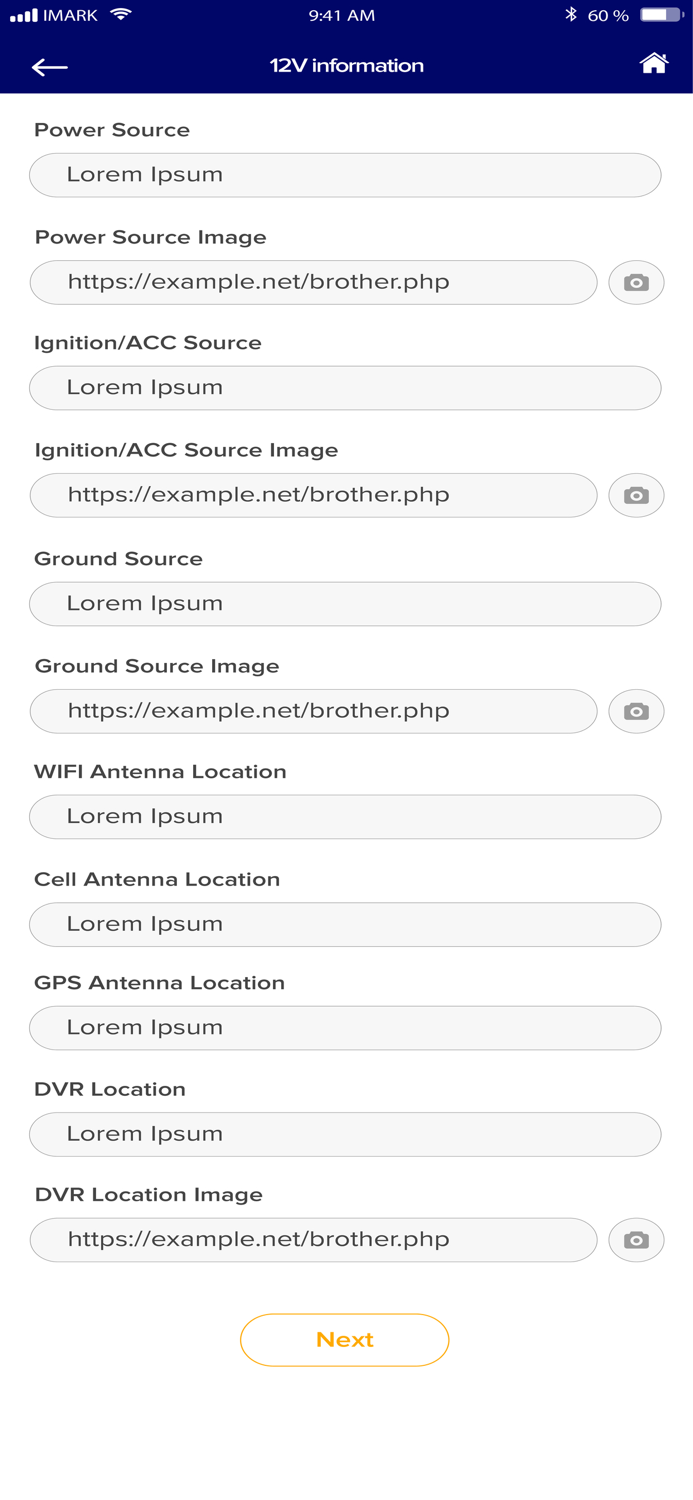Tap the Bluetooth status bar icon
Image resolution: width=693 pixels, height=1500 pixels.
click(571, 15)
